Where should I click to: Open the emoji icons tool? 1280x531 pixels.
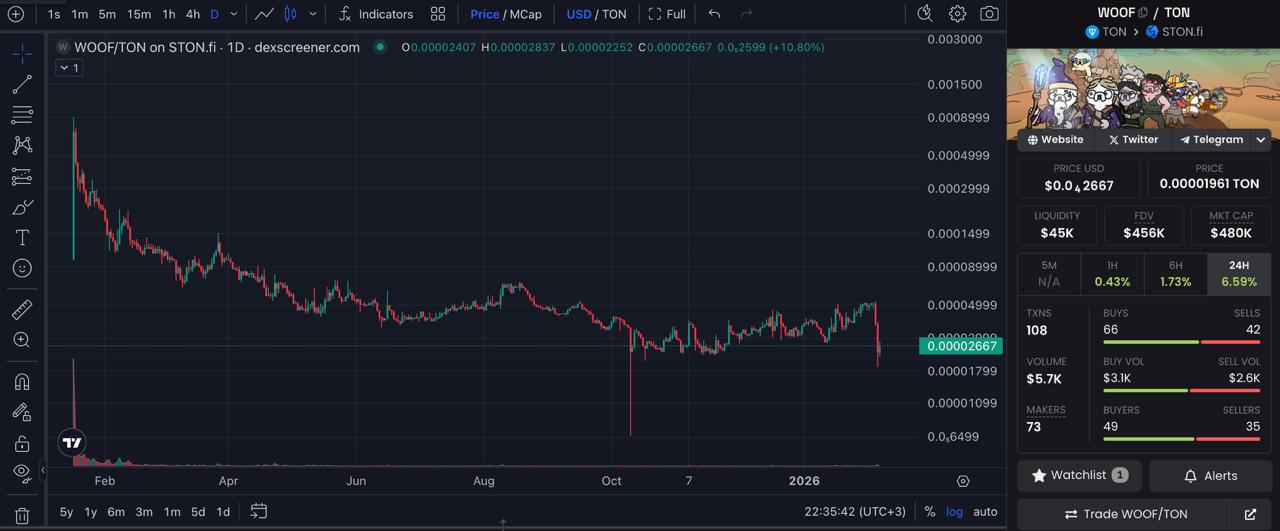pyautogui.click(x=22, y=268)
